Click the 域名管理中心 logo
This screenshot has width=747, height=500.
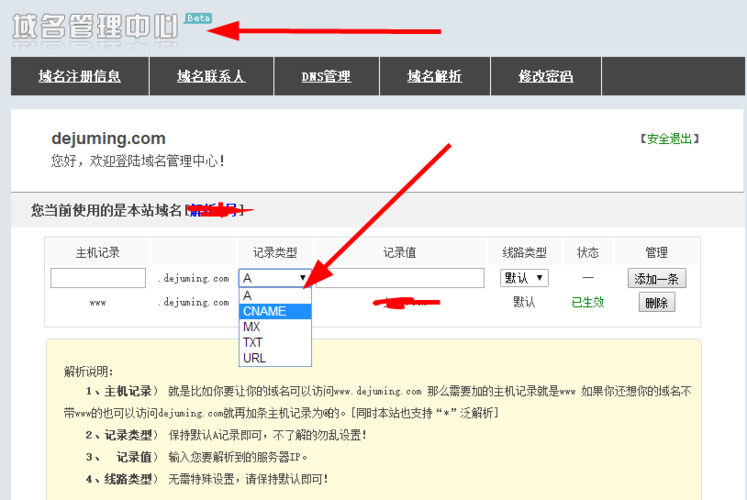click(x=95, y=27)
